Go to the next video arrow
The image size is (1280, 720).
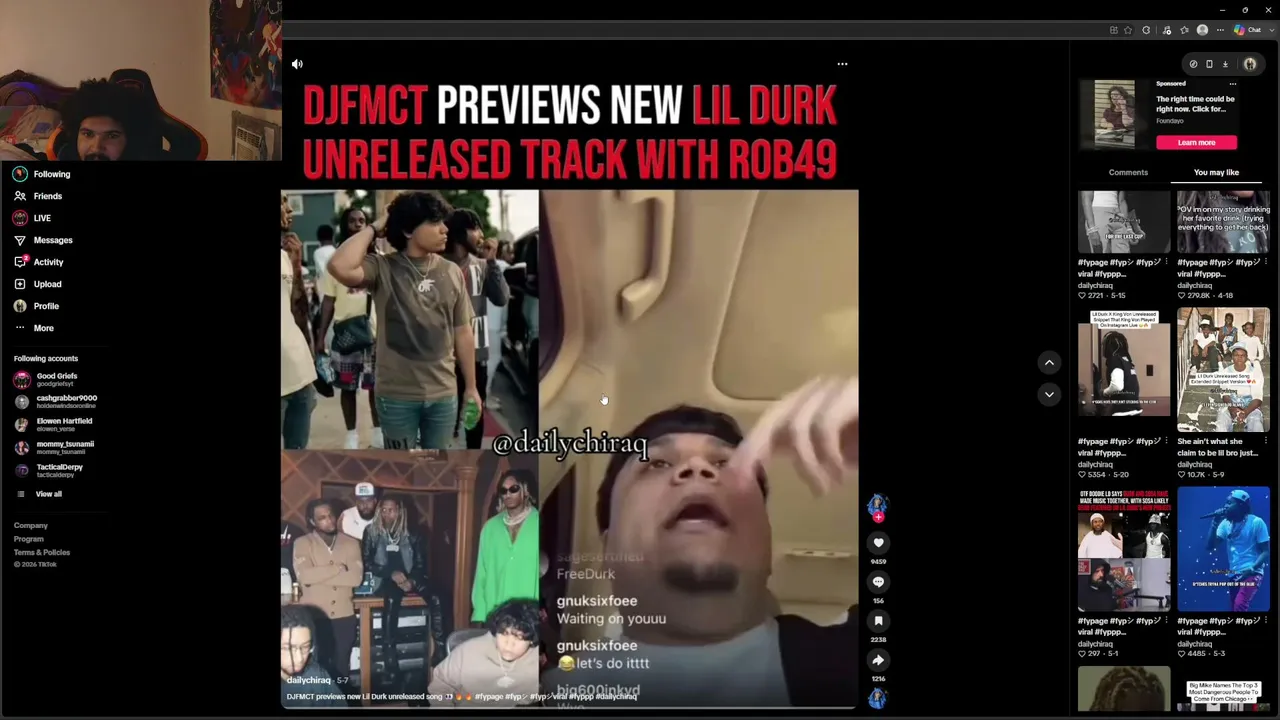click(x=1049, y=395)
